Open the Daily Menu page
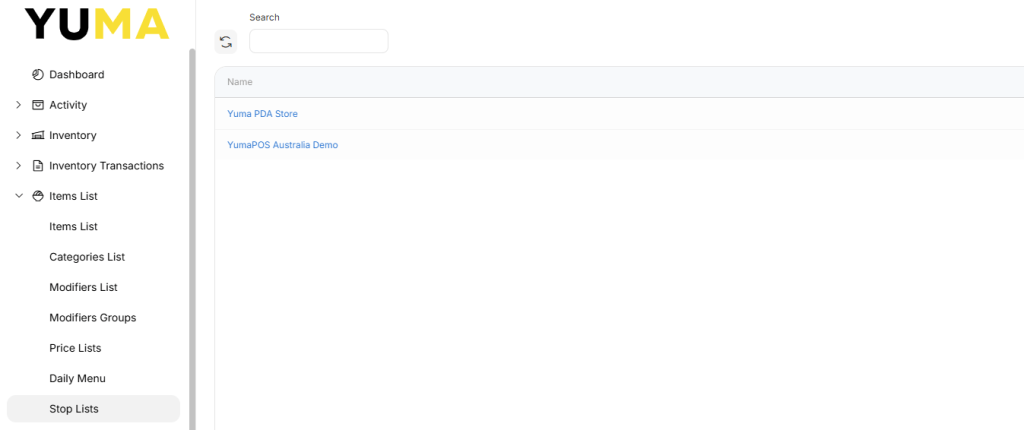 click(x=77, y=378)
